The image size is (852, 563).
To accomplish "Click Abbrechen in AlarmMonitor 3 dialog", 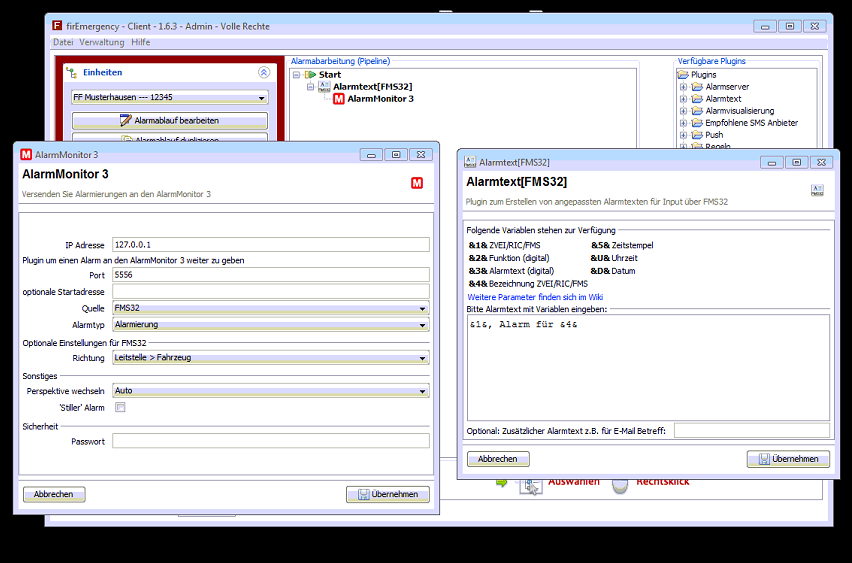I will coord(54,494).
